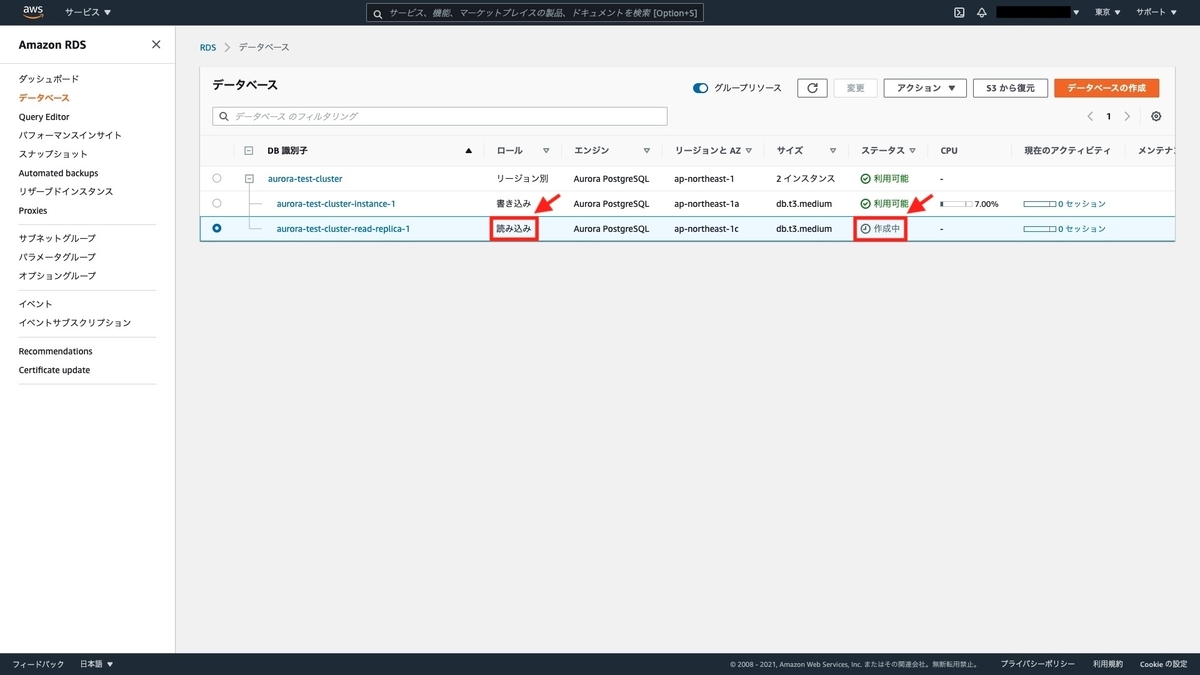Open Certificate update in the sidebar
Image resolution: width=1200 pixels, height=675 pixels.
tap(54, 370)
